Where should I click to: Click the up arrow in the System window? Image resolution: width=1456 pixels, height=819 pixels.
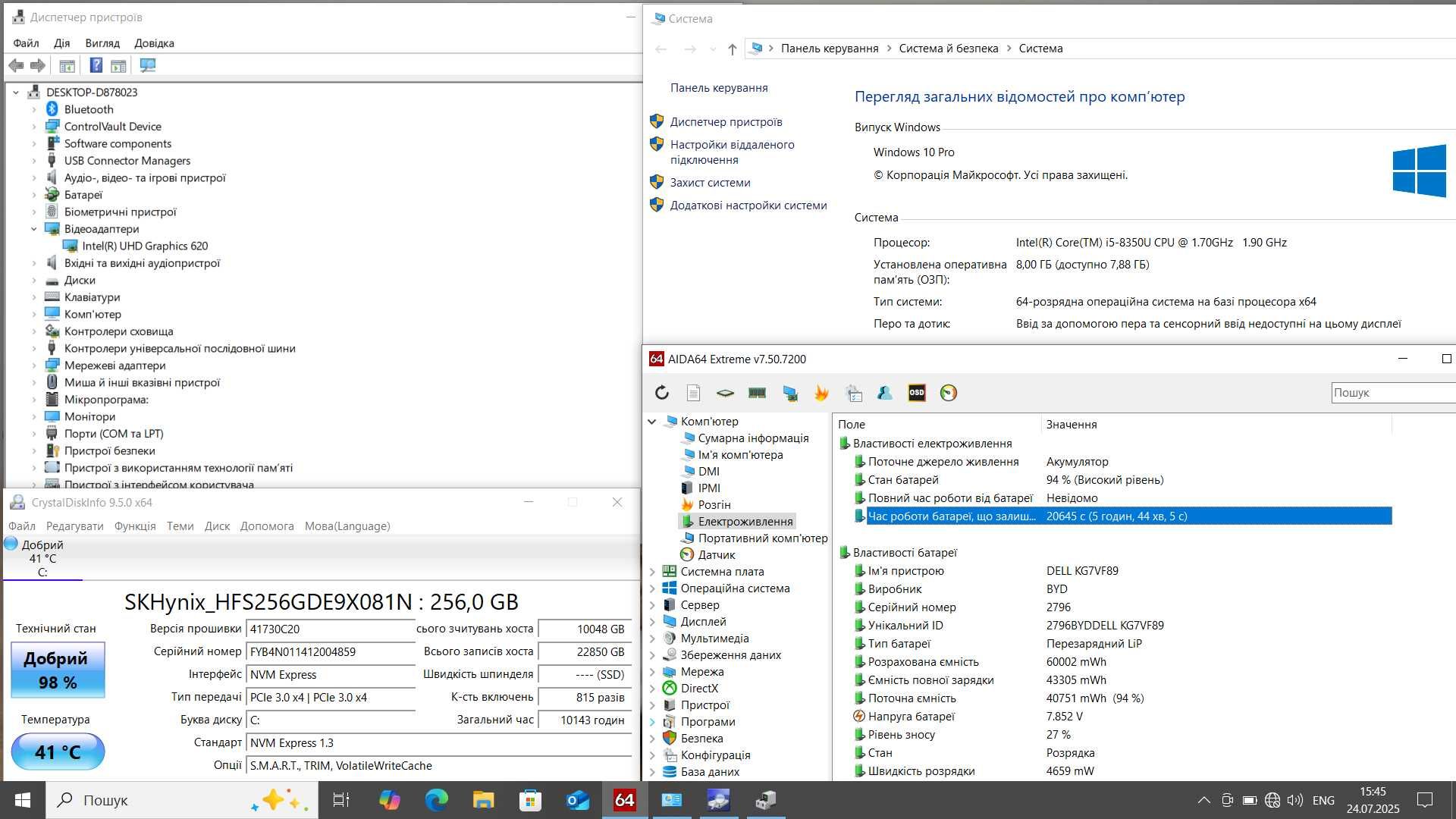[x=732, y=49]
